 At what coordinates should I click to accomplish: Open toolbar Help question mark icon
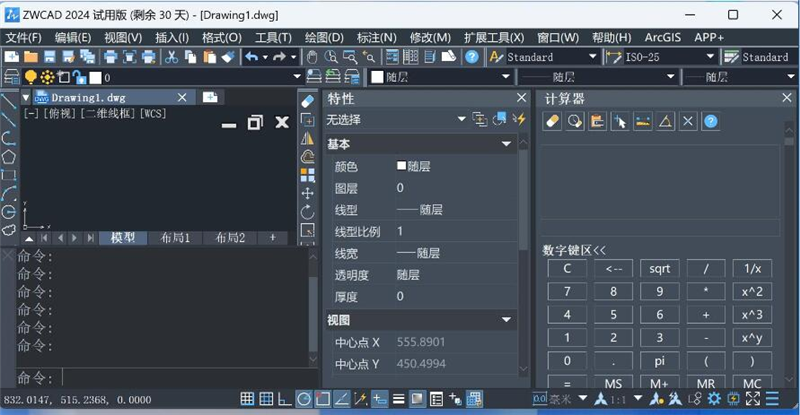472,57
